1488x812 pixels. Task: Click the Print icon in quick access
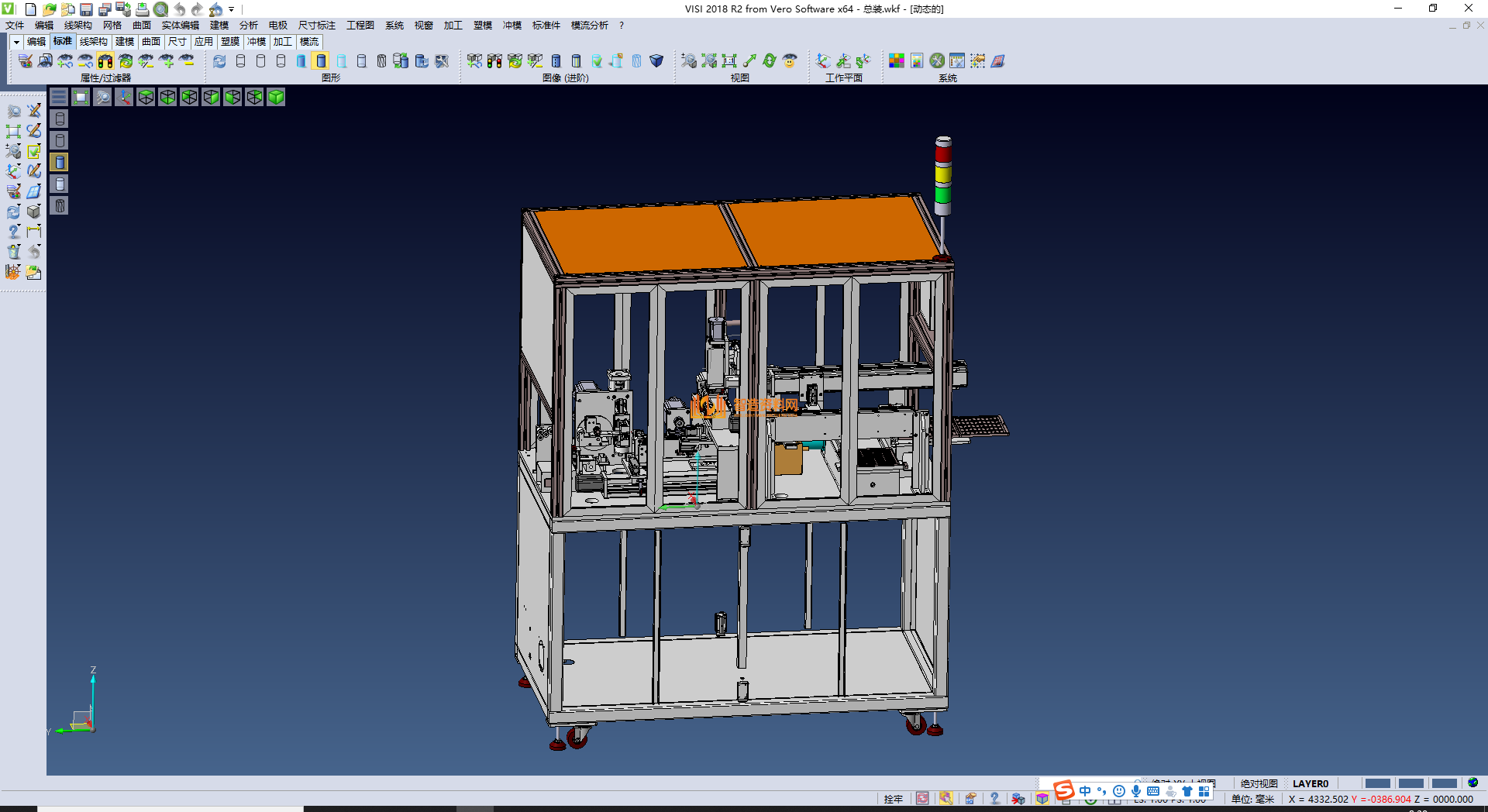(x=143, y=9)
